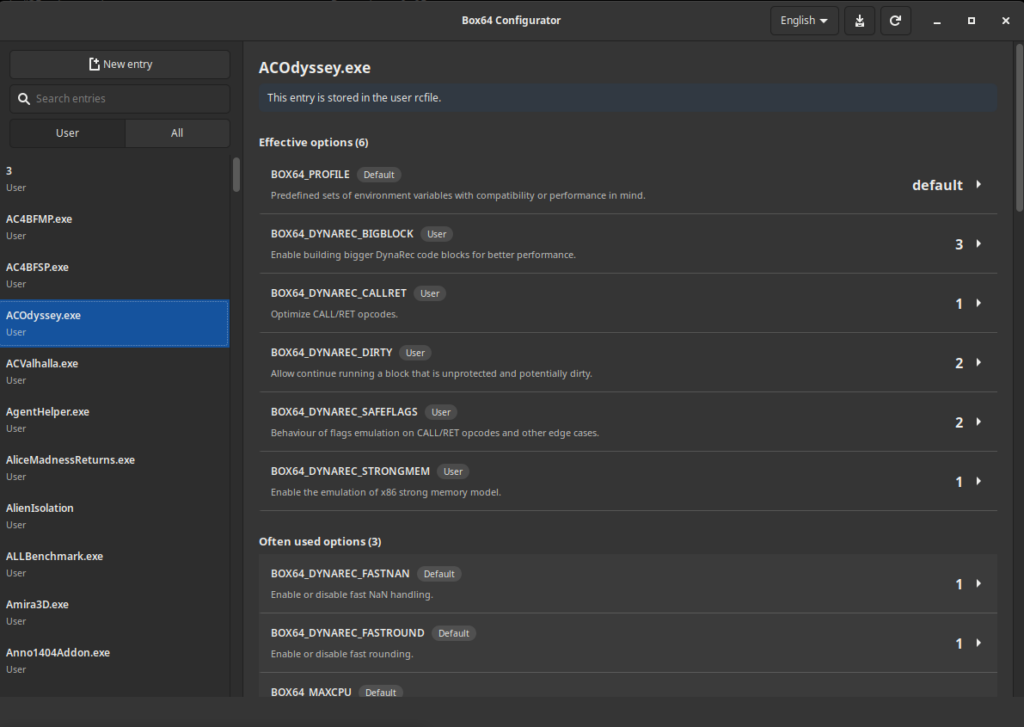Maximize the Box64 Configurator window
1024x727 pixels.
(x=971, y=21)
